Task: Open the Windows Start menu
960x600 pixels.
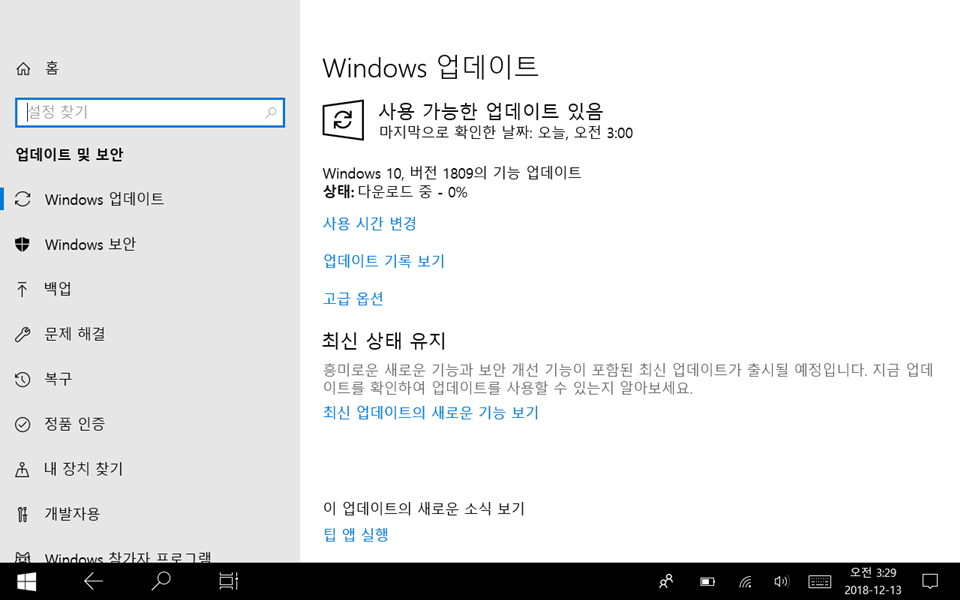Action: pyautogui.click(x=26, y=582)
